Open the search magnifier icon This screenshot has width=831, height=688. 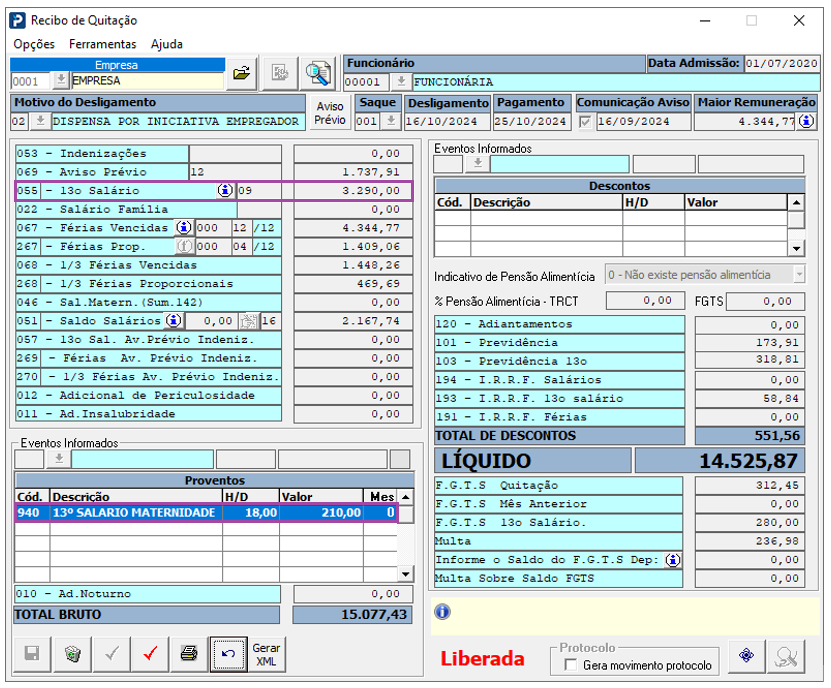(318, 73)
